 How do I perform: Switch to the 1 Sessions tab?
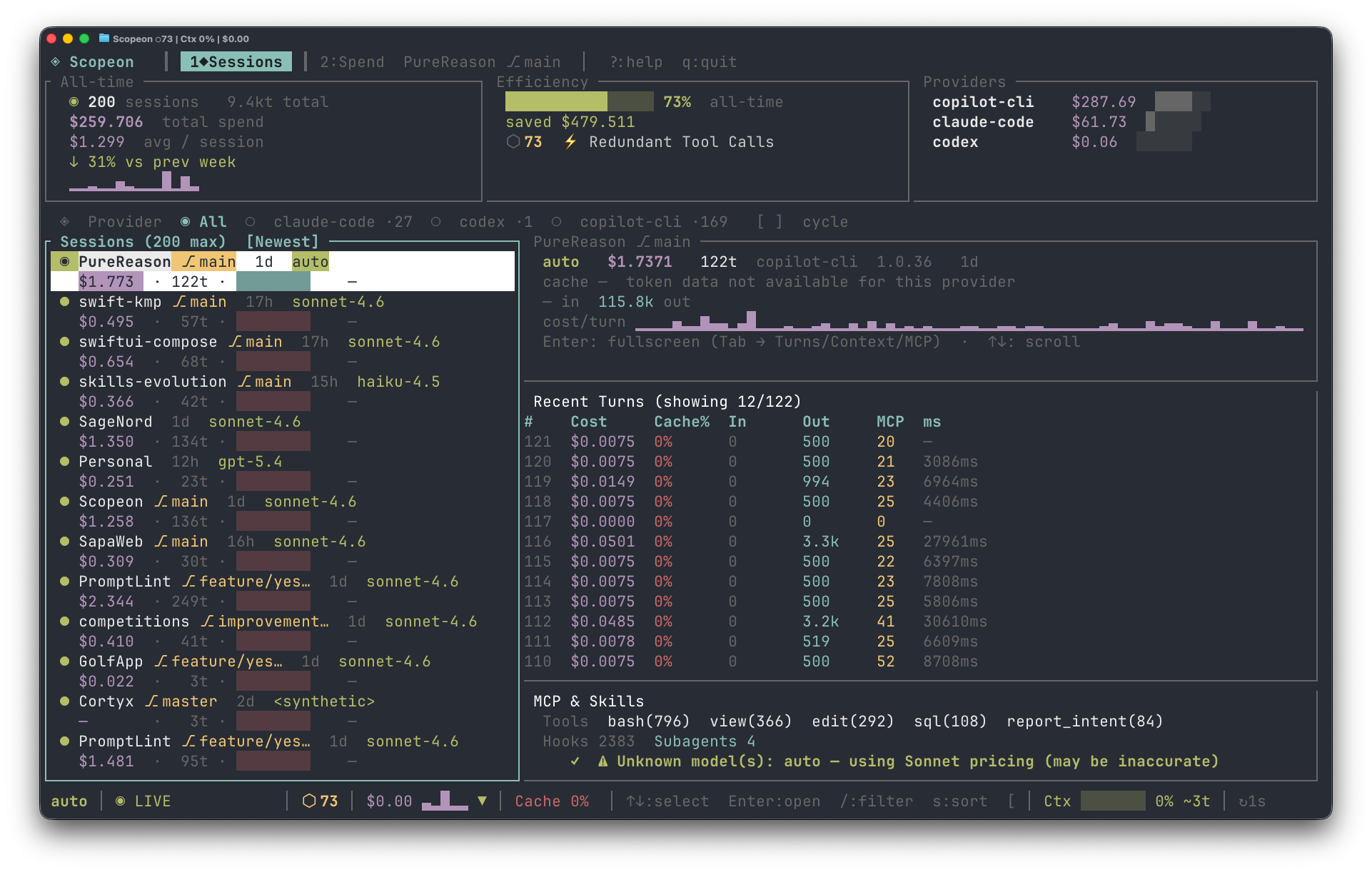click(236, 62)
